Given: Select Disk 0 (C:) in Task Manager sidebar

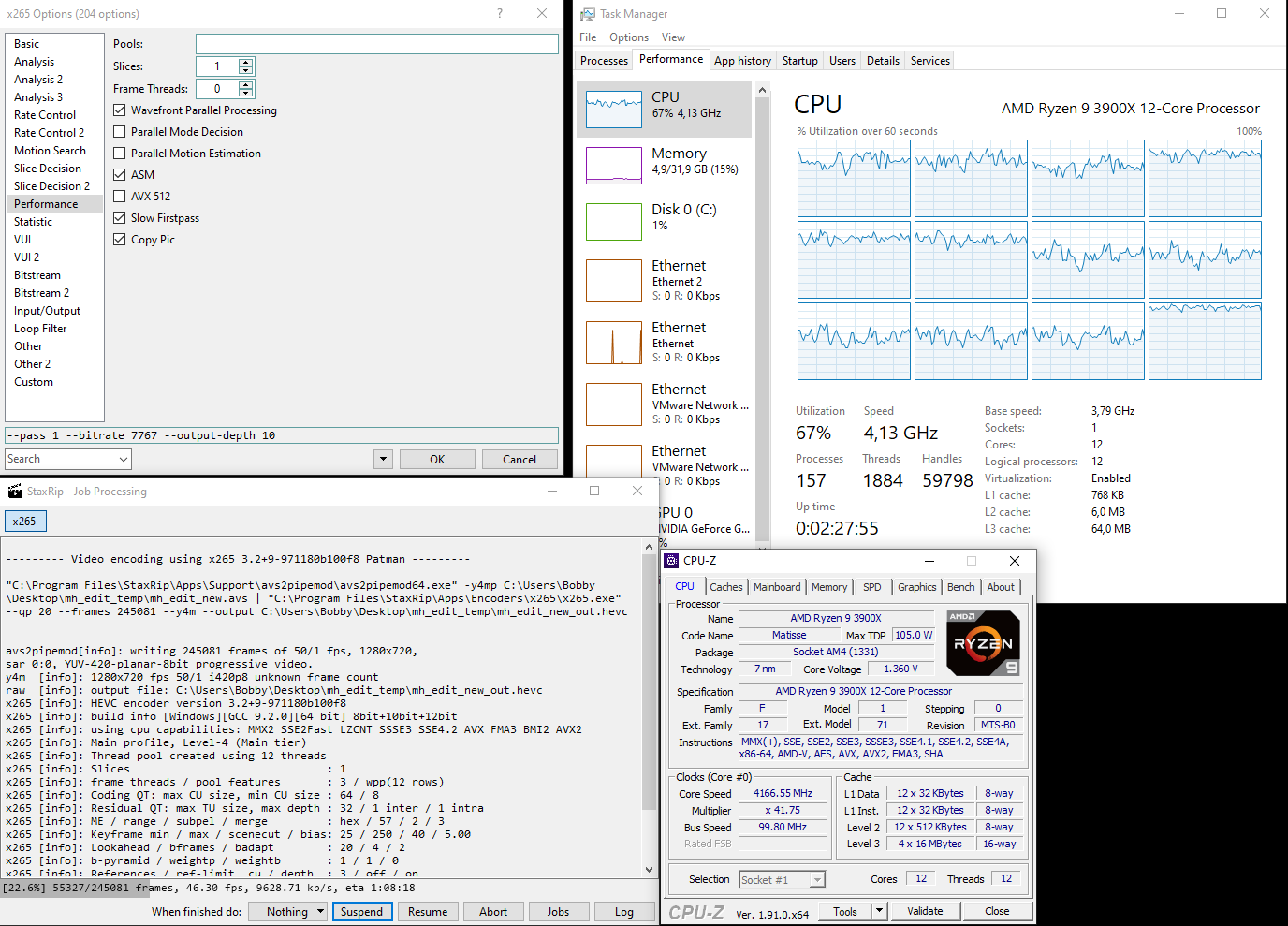Looking at the screenshot, I should (x=665, y=222).
